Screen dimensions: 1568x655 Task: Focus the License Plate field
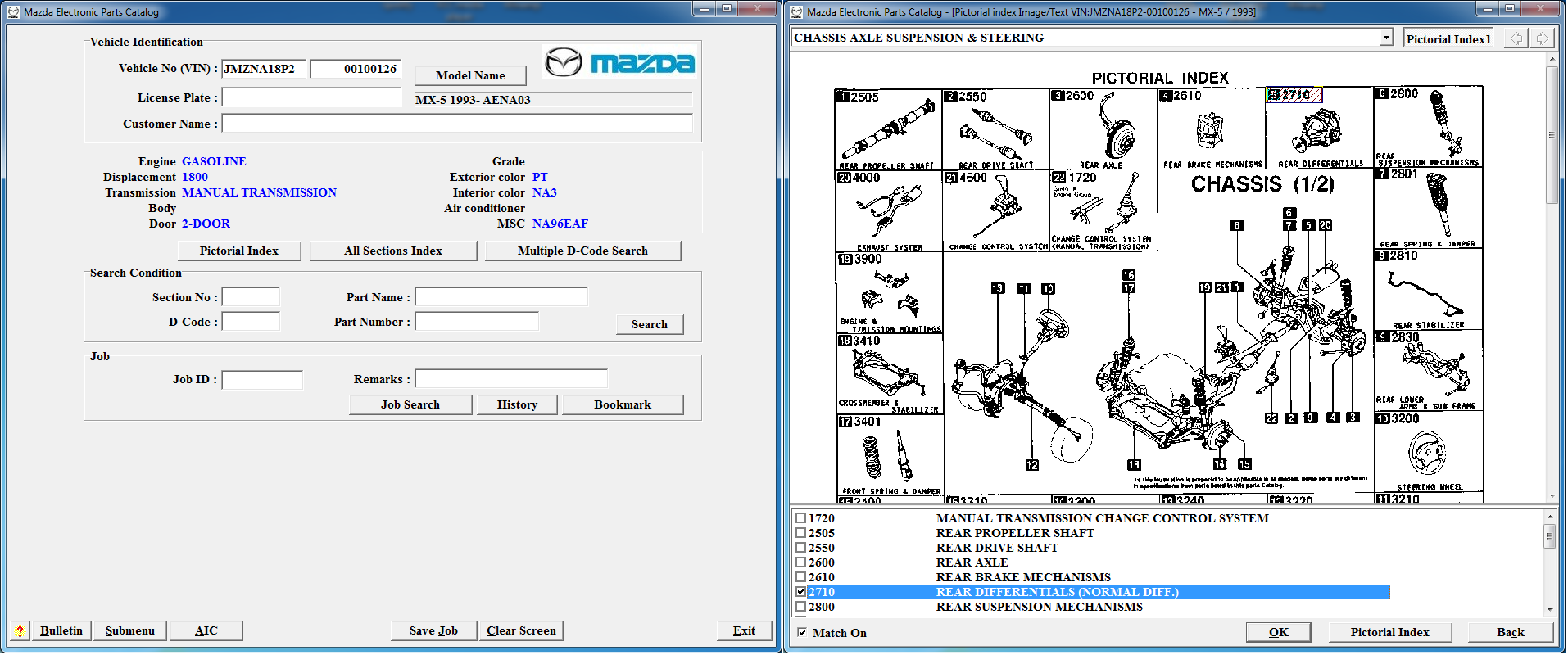[x=311, y=97]
